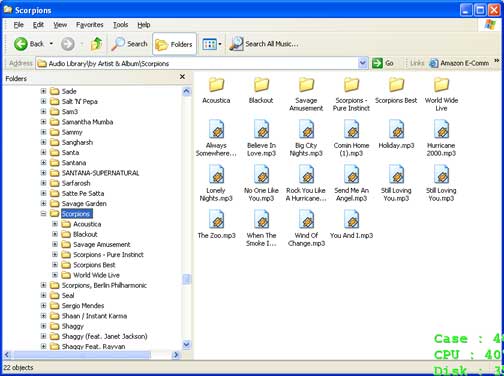Select Salt 'N' Pepa folder in tree
This screenshot has width=504, height=376.
[x=74, y=101]
